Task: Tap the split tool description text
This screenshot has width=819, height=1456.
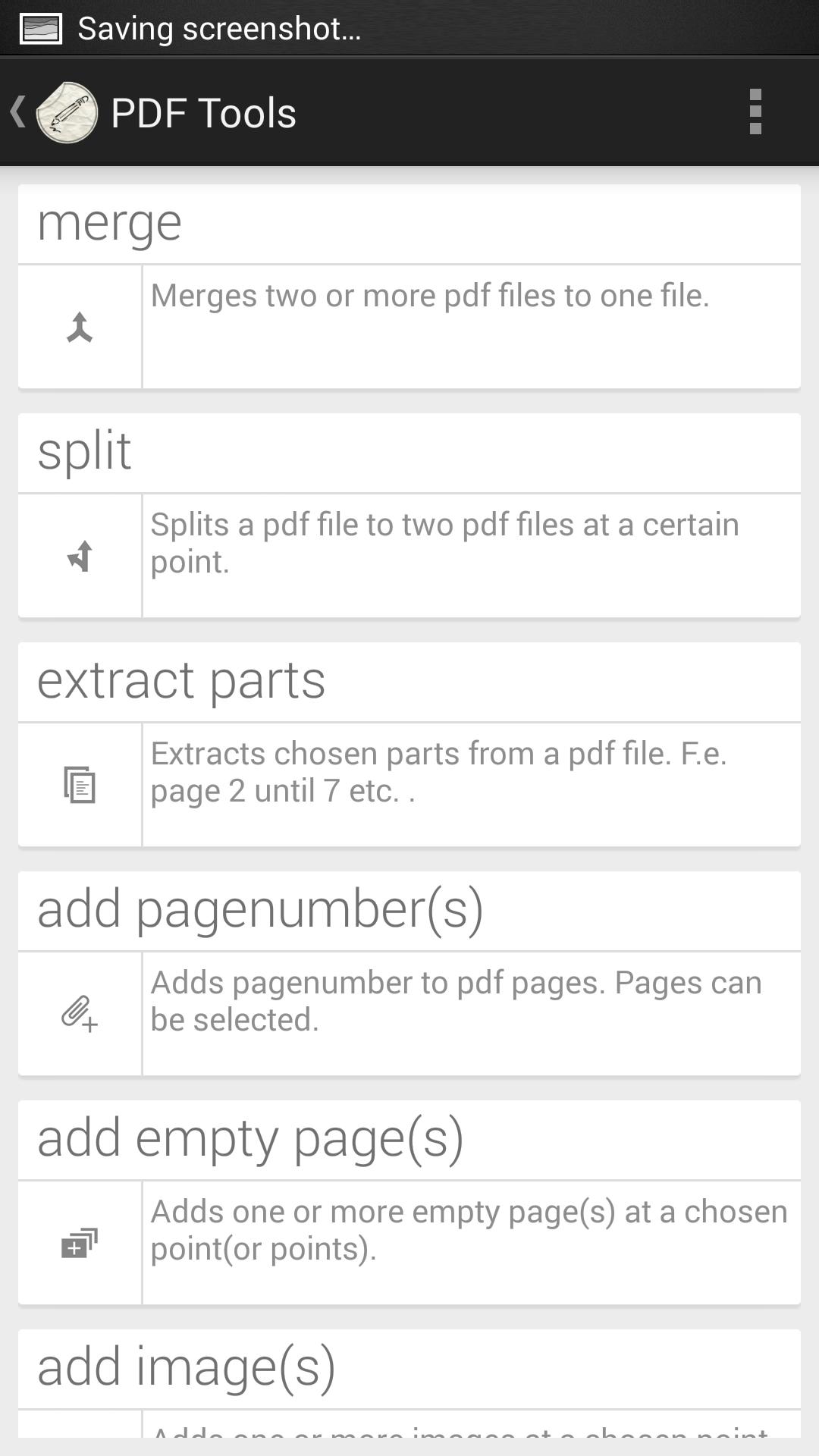Action: click(444, 542)
